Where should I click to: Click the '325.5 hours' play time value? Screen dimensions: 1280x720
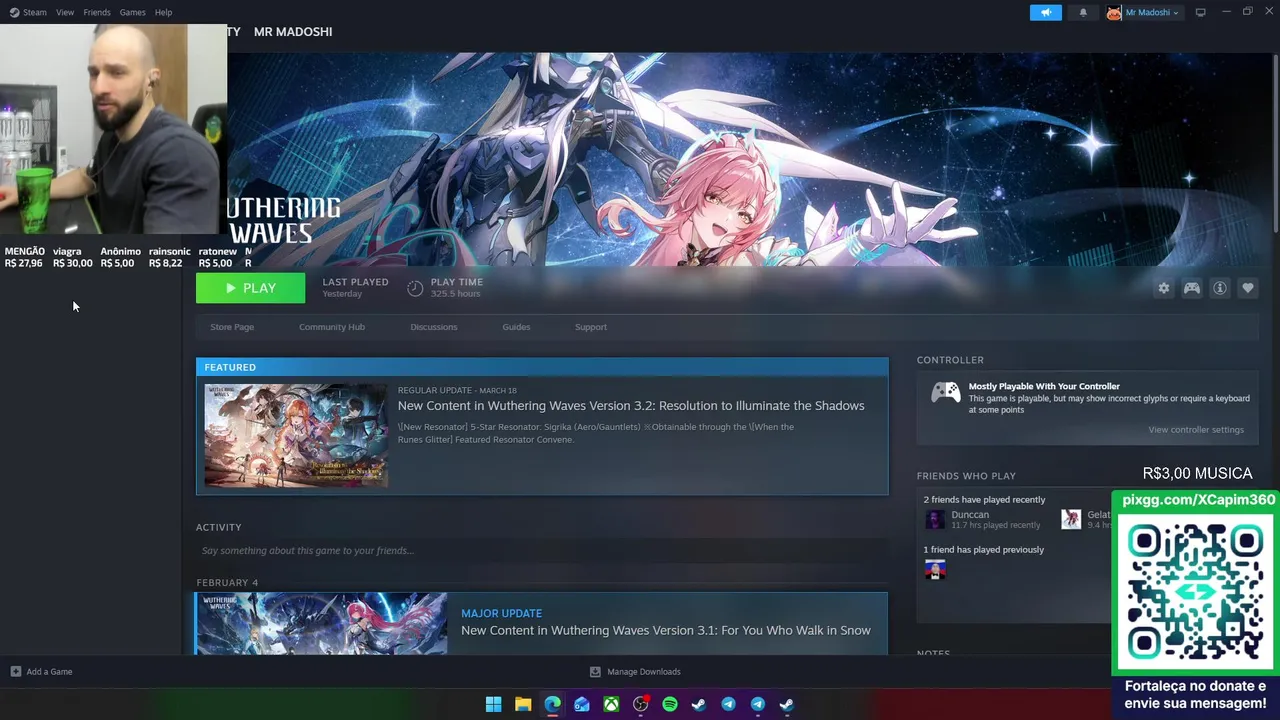pos(455,294)
